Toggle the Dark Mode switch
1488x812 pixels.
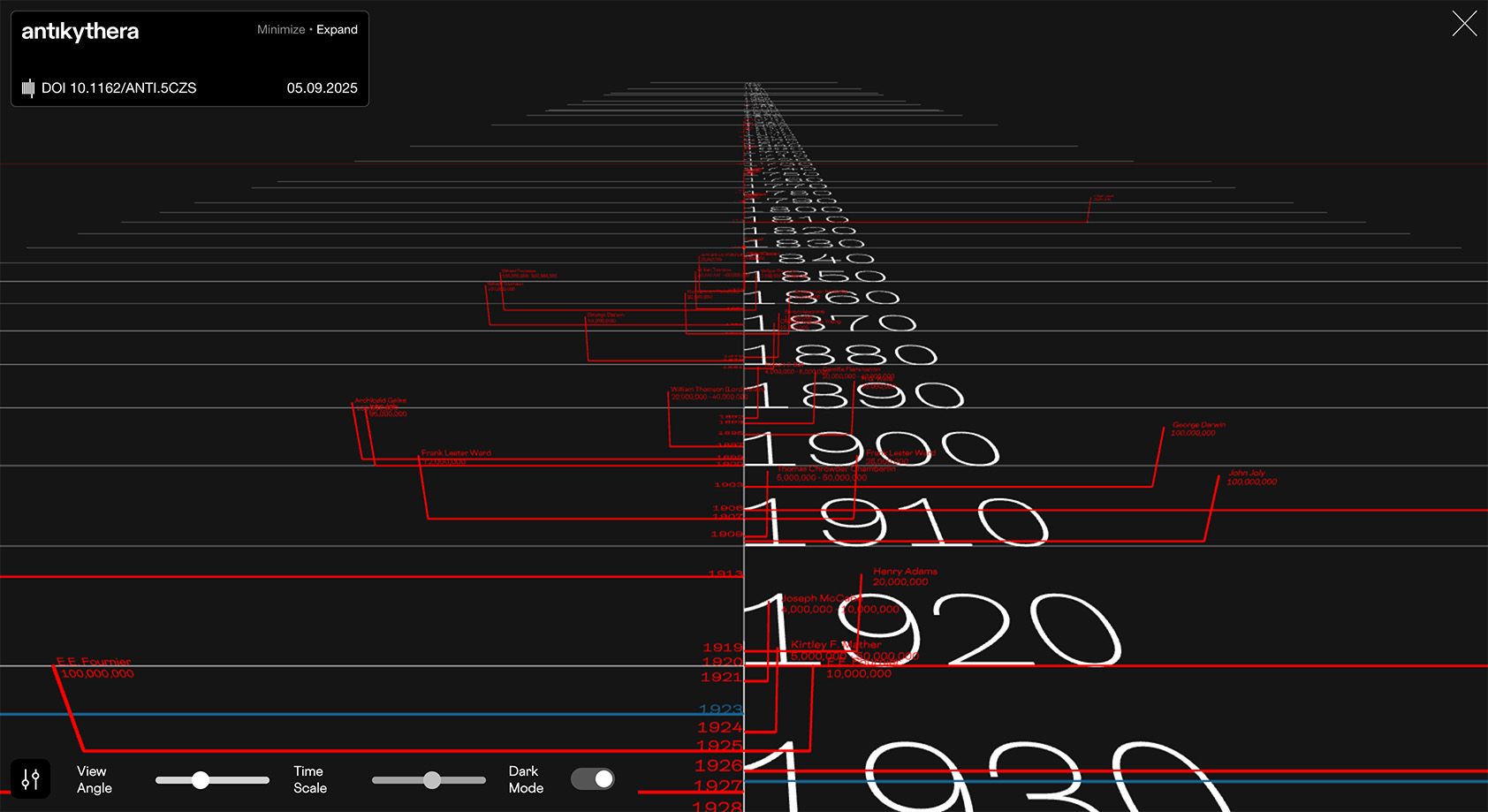pyautogui.click(x=592, y=778)
